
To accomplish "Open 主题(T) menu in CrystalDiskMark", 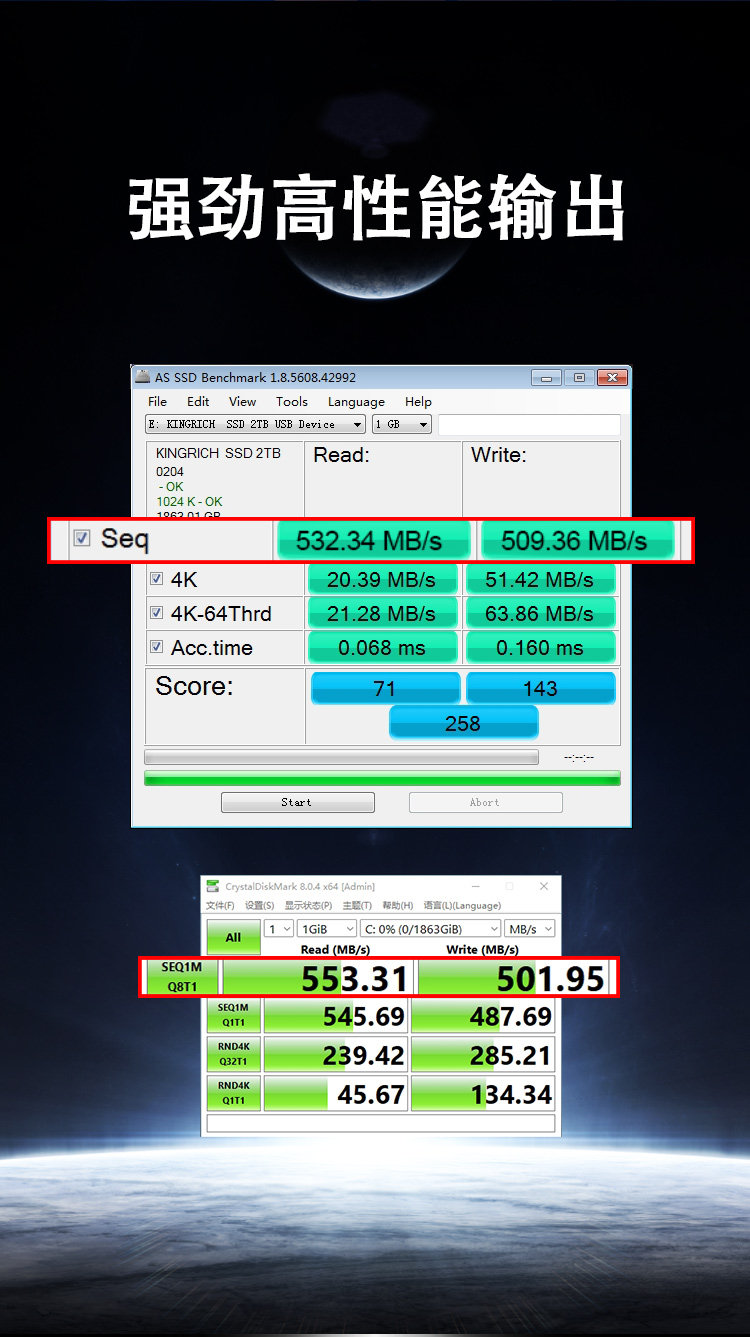I will click(357, 905).
